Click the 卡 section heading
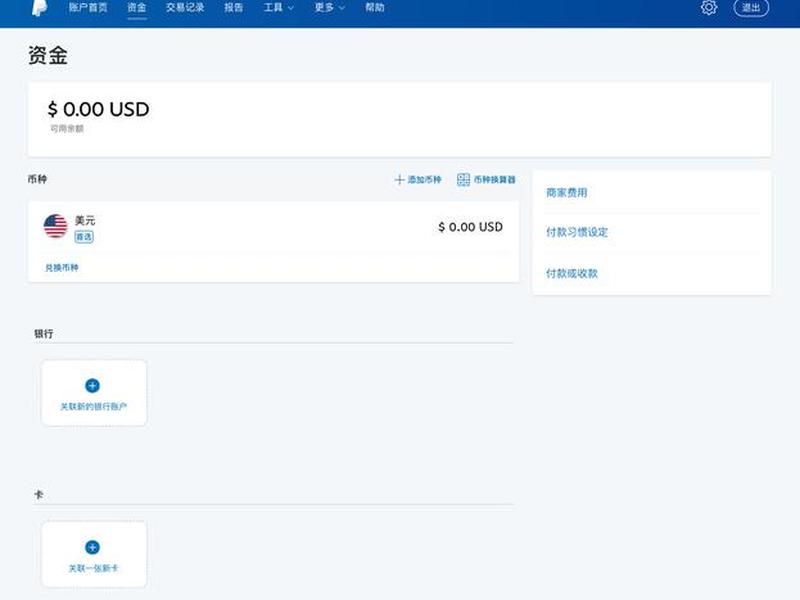 [x=39, y=494]
